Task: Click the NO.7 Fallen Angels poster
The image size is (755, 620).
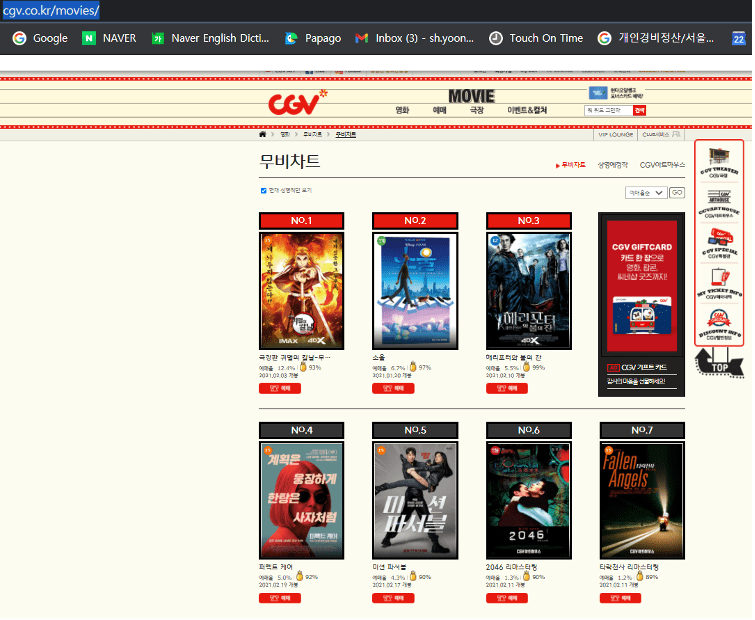Action: (642, 501)
